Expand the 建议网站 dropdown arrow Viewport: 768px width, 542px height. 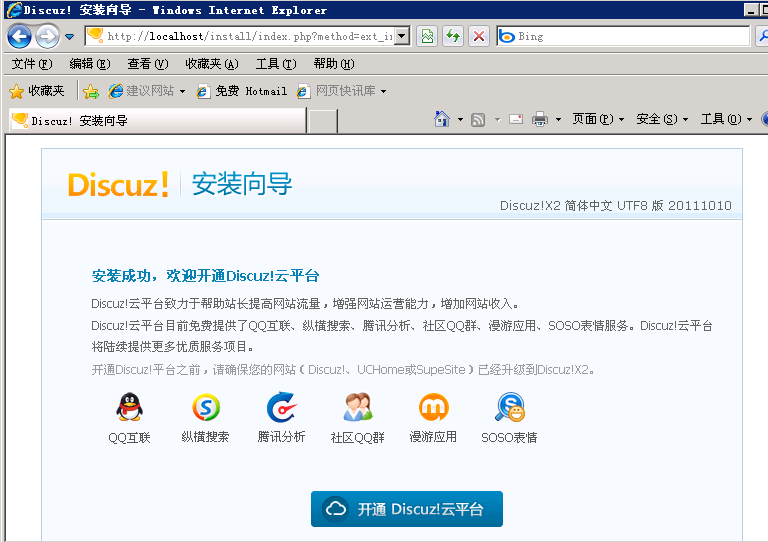point(182,91)
